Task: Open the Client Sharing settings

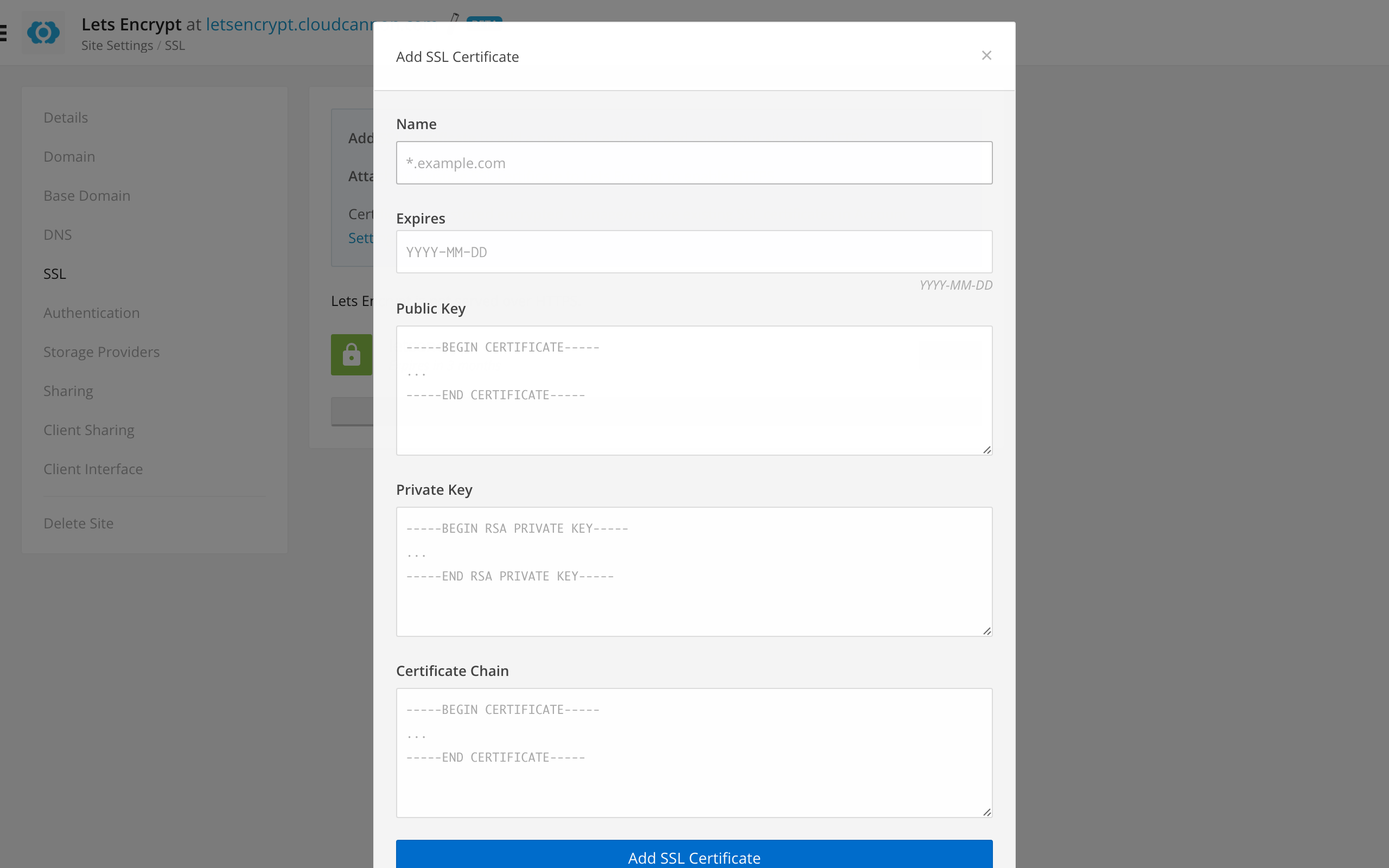Action: click(x=89, y=429)
